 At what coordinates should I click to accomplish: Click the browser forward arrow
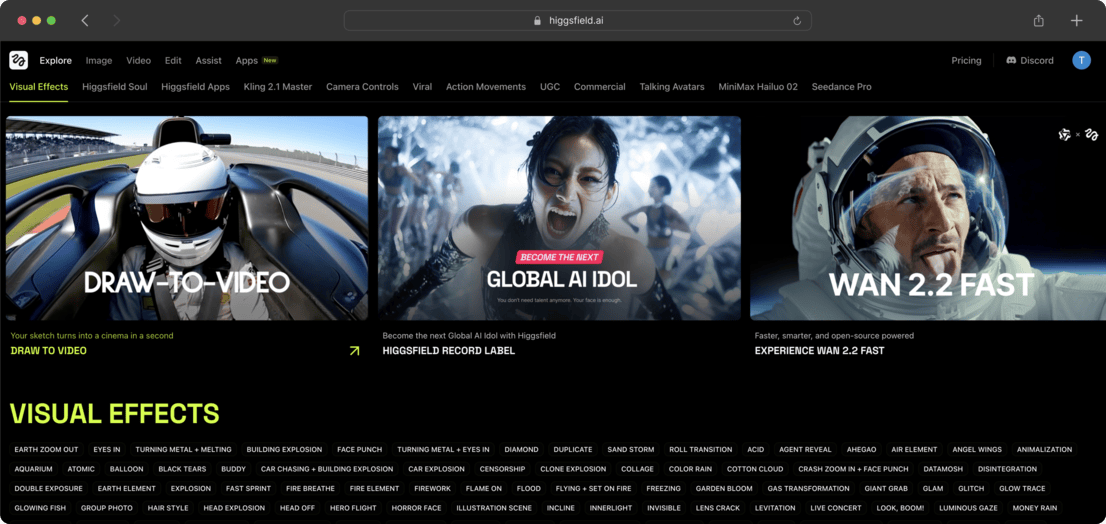point(116,20)
